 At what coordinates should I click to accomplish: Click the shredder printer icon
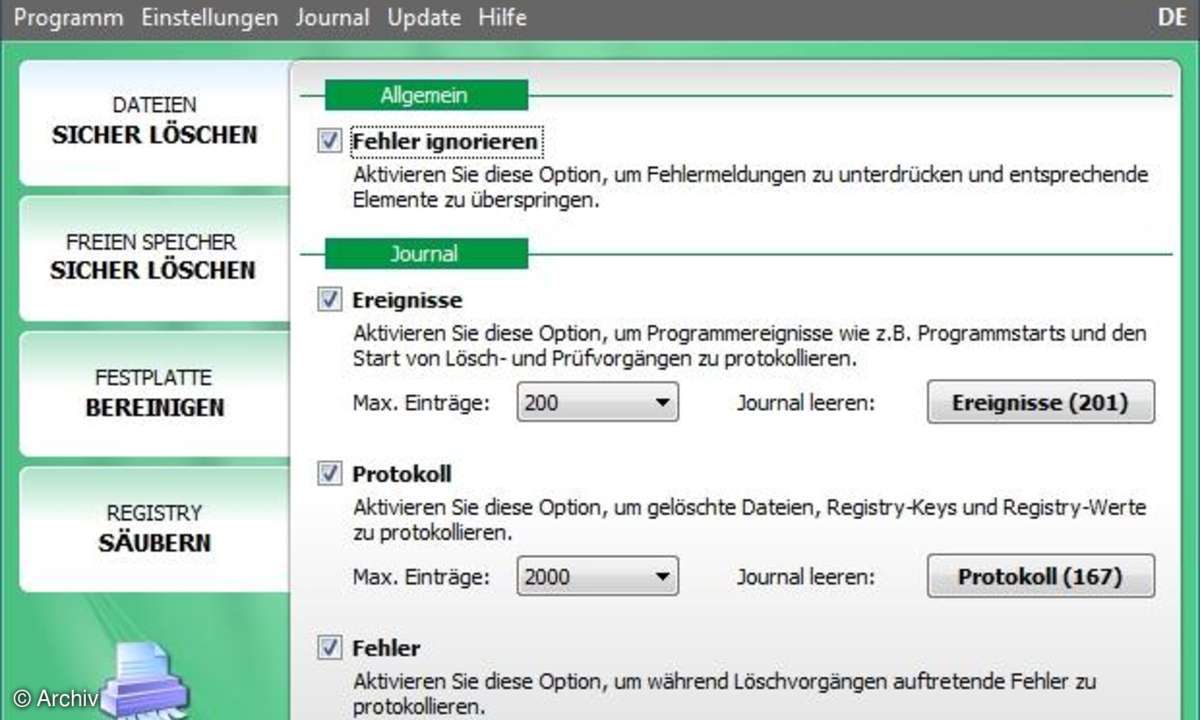point(145,680)
